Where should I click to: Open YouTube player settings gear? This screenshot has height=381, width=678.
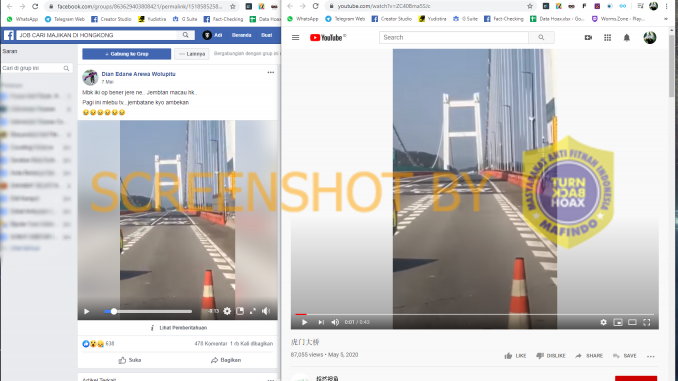tap(604, 322)
